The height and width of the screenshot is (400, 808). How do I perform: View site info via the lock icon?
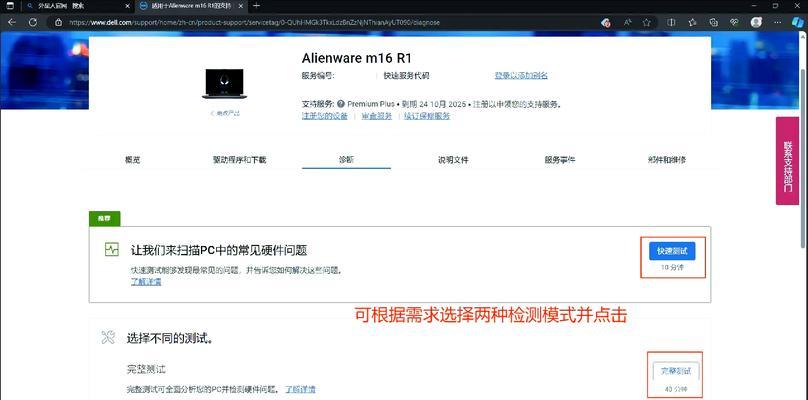(x=58, y=23)
